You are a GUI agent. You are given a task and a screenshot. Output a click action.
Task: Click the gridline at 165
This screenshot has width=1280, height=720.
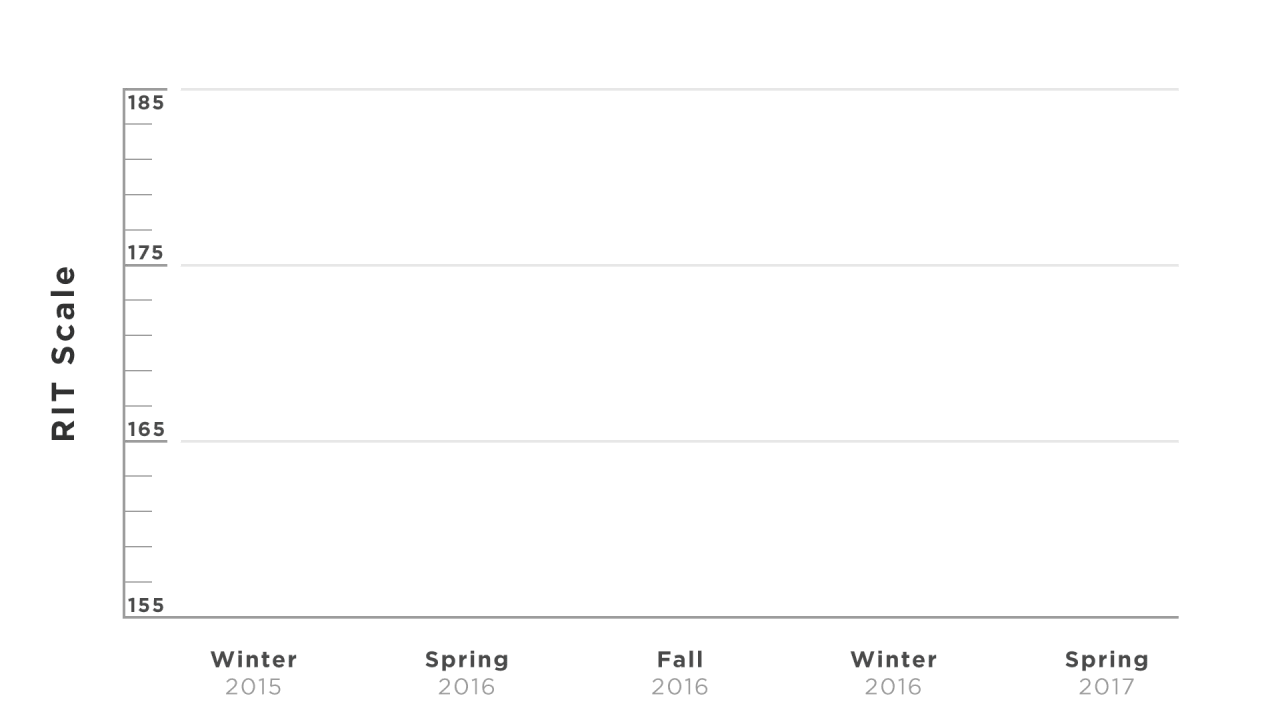(680, 441)
